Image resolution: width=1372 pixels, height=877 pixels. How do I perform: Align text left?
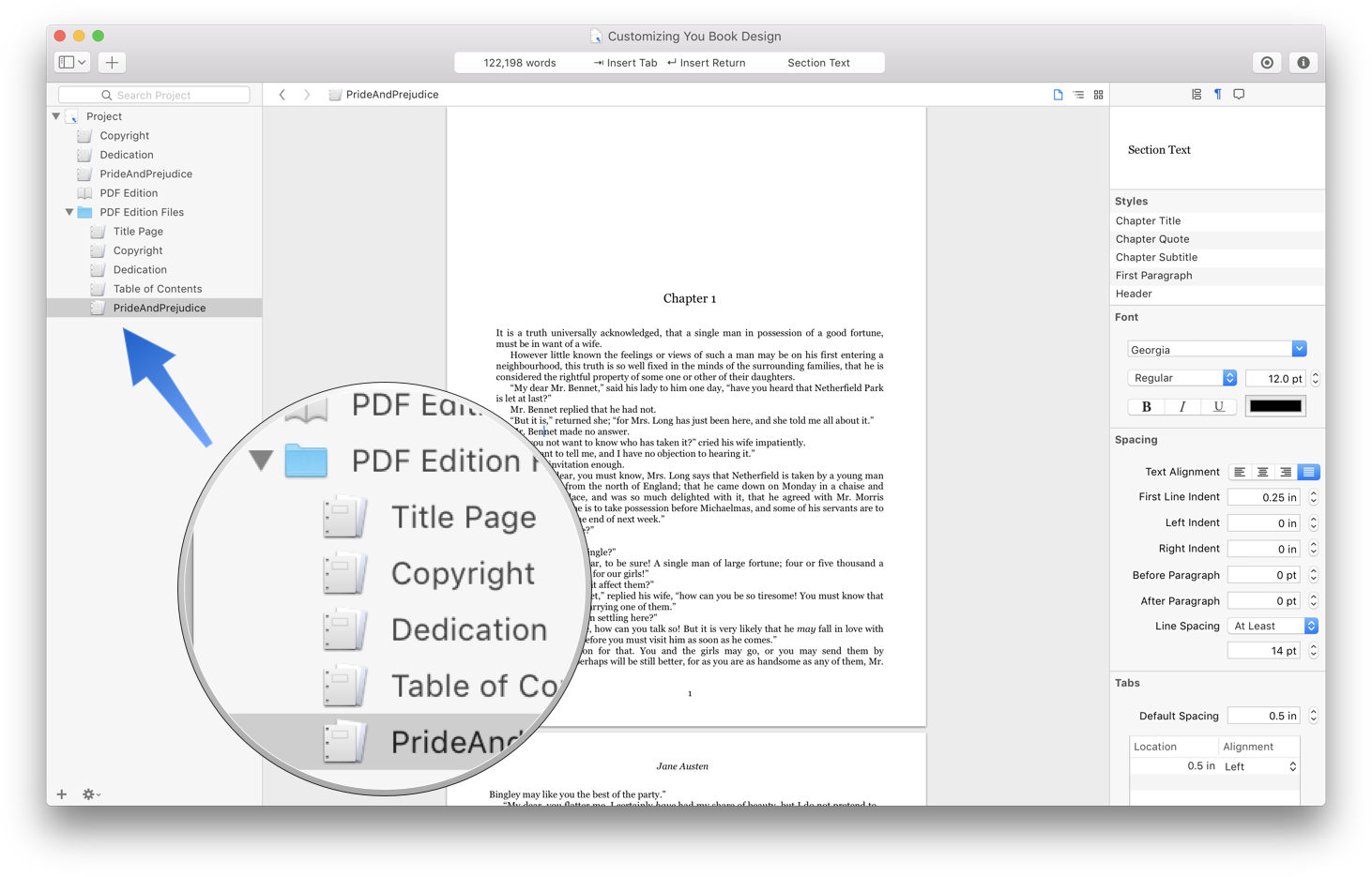coord(1240,472)
